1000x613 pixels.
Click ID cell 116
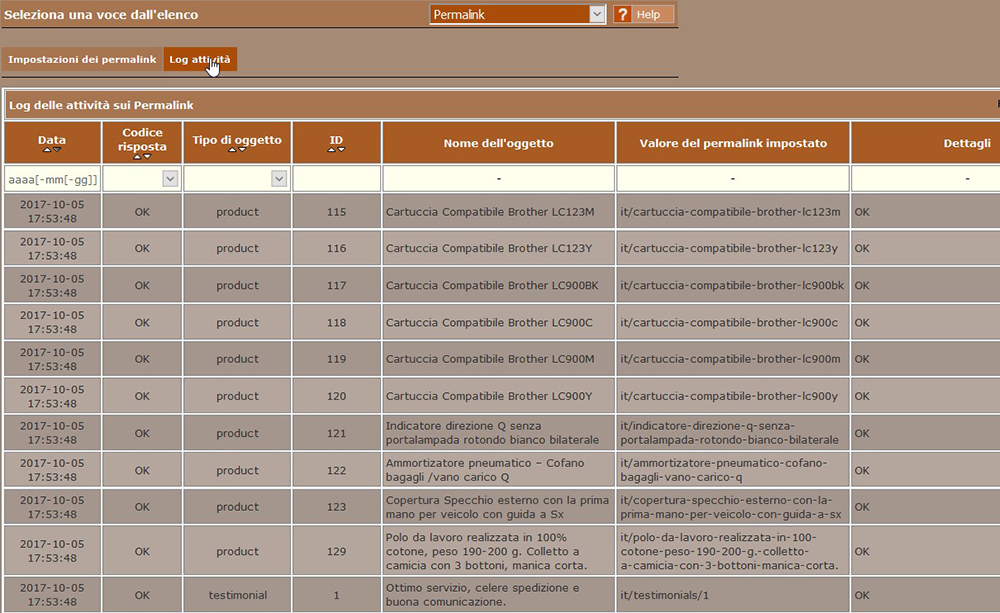[x=337, y=248]
